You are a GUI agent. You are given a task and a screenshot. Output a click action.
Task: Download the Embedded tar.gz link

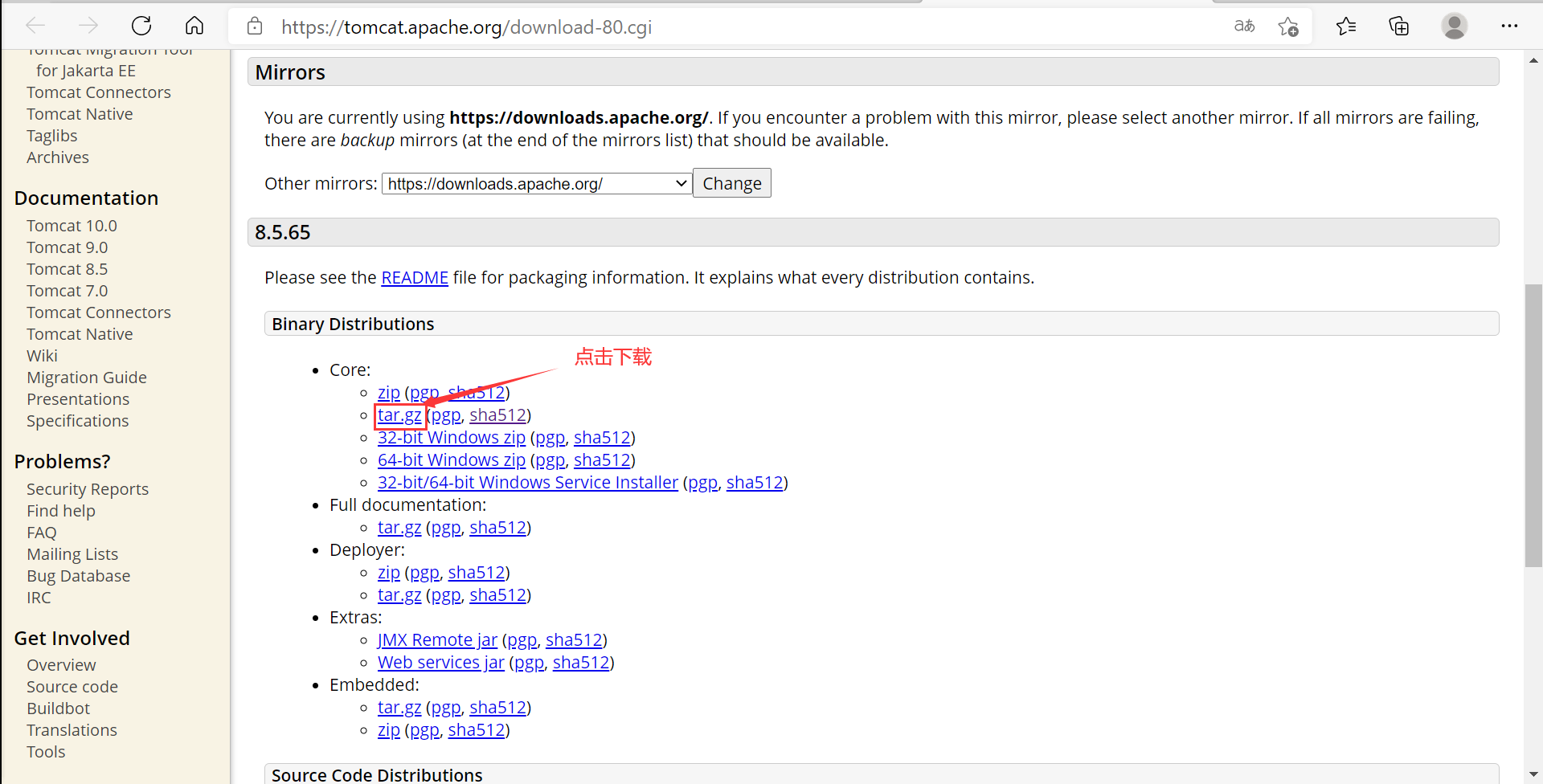pos(399,708)
